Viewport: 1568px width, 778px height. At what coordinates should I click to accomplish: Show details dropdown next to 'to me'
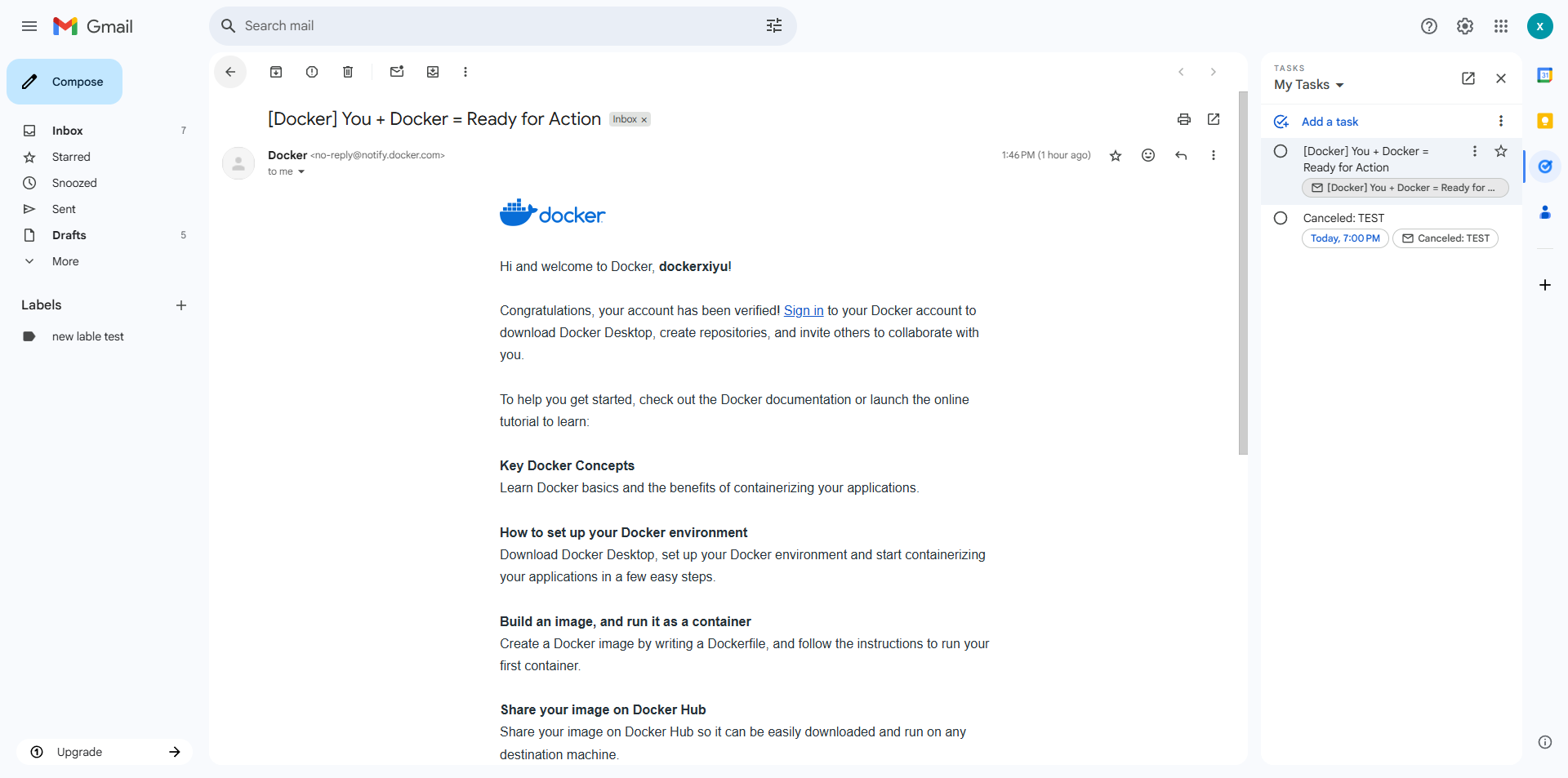(301, 171)
